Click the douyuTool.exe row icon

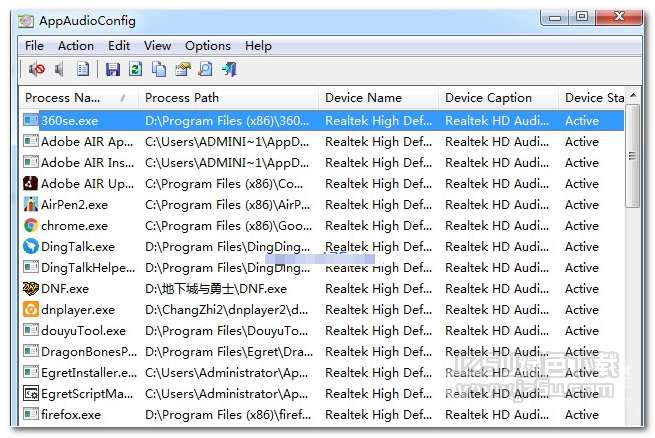[30, 330]
